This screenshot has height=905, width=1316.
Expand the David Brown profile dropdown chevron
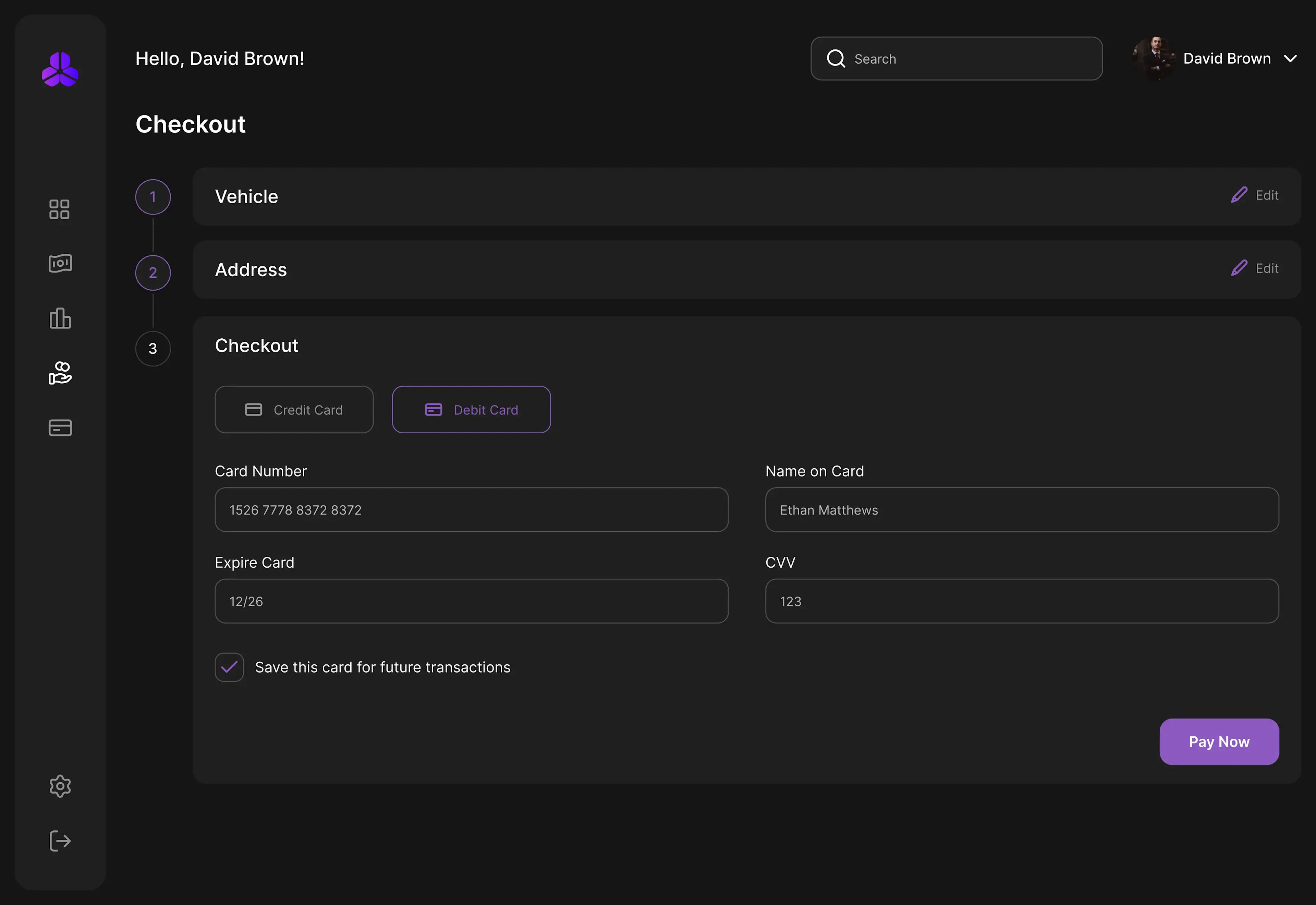pos(1291,58)
